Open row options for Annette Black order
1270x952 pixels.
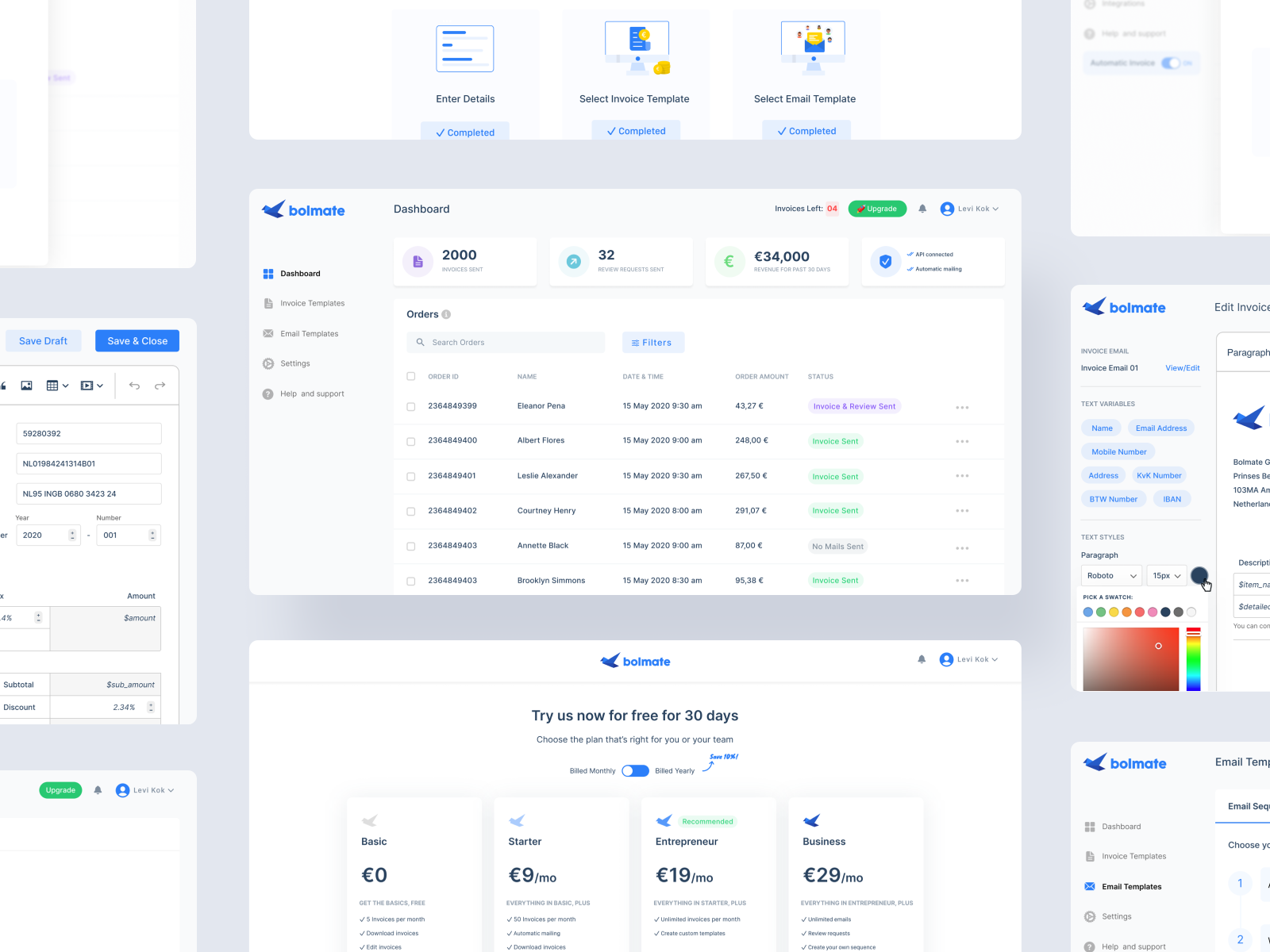pyautogui.click(x=962, y=548)
